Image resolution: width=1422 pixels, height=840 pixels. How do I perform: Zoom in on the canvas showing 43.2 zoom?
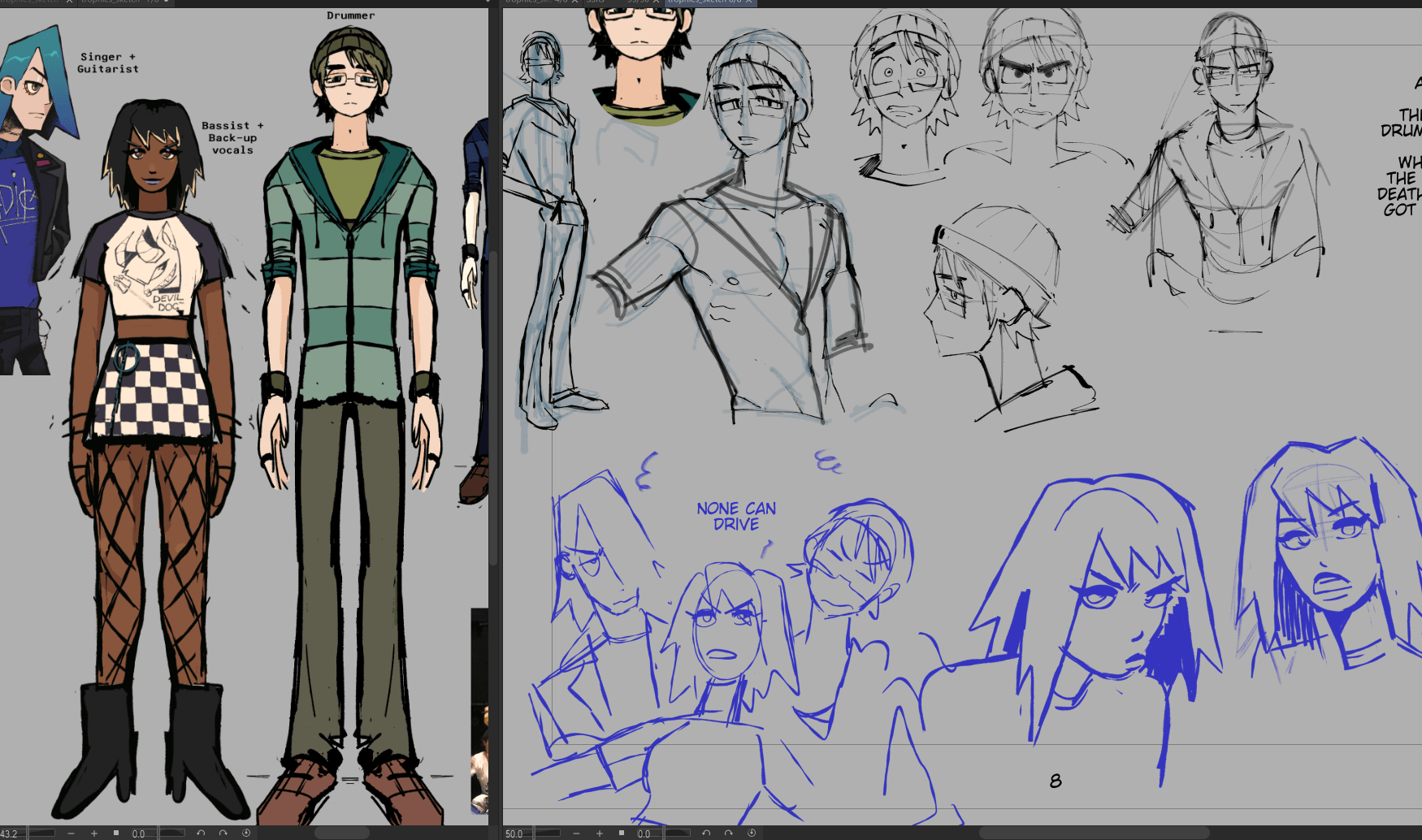94,834
